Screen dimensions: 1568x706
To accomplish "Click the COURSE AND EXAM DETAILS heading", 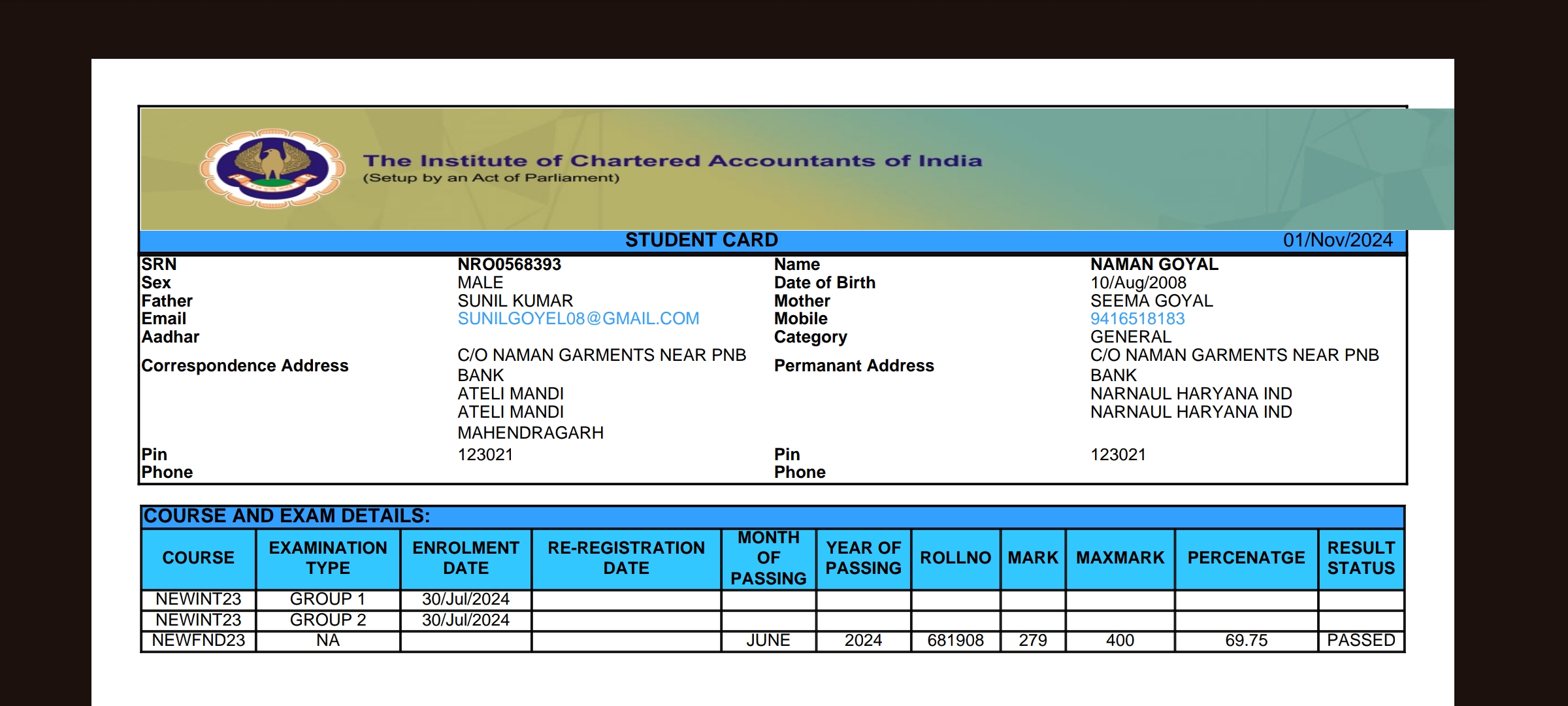I will (x=287, y=516).
